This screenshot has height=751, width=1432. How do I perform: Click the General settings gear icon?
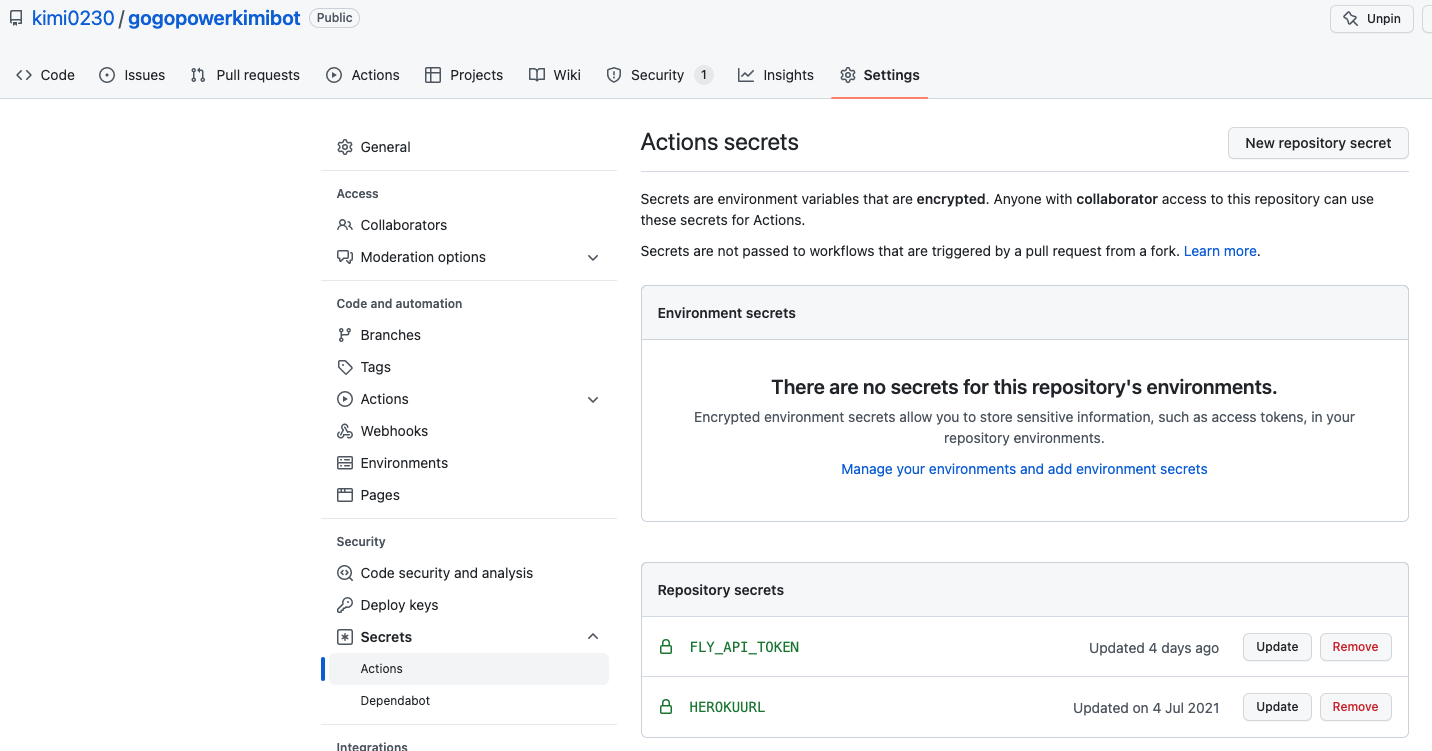point(344,146)
